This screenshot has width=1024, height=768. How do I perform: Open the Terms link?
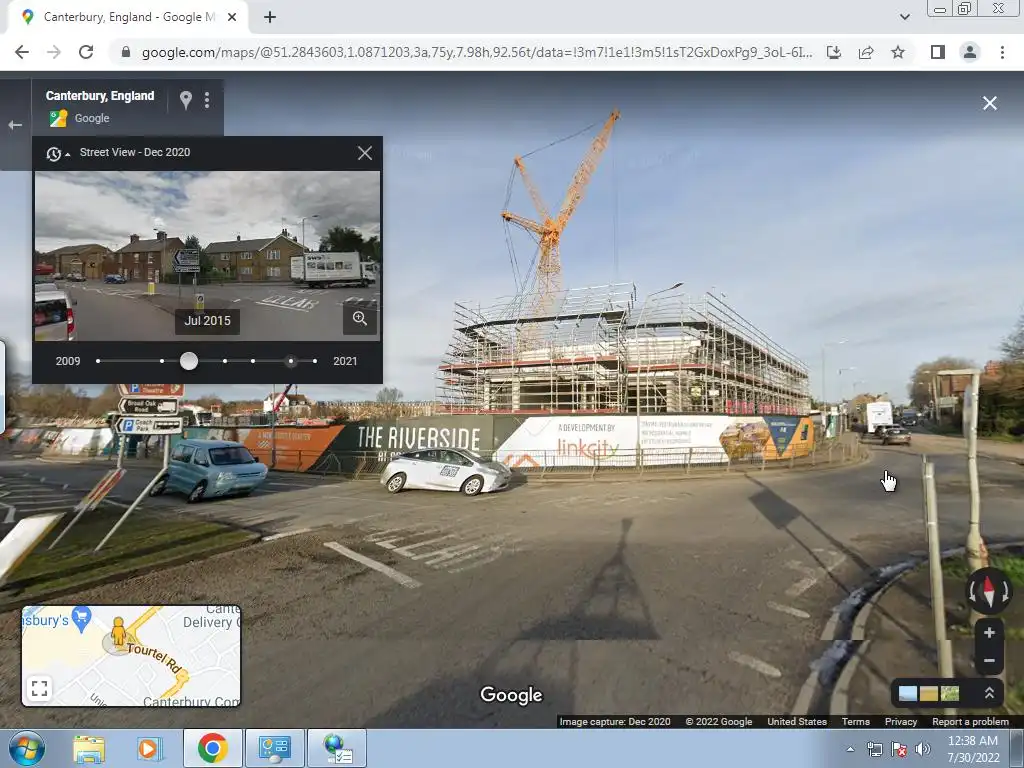pos(855,722)
